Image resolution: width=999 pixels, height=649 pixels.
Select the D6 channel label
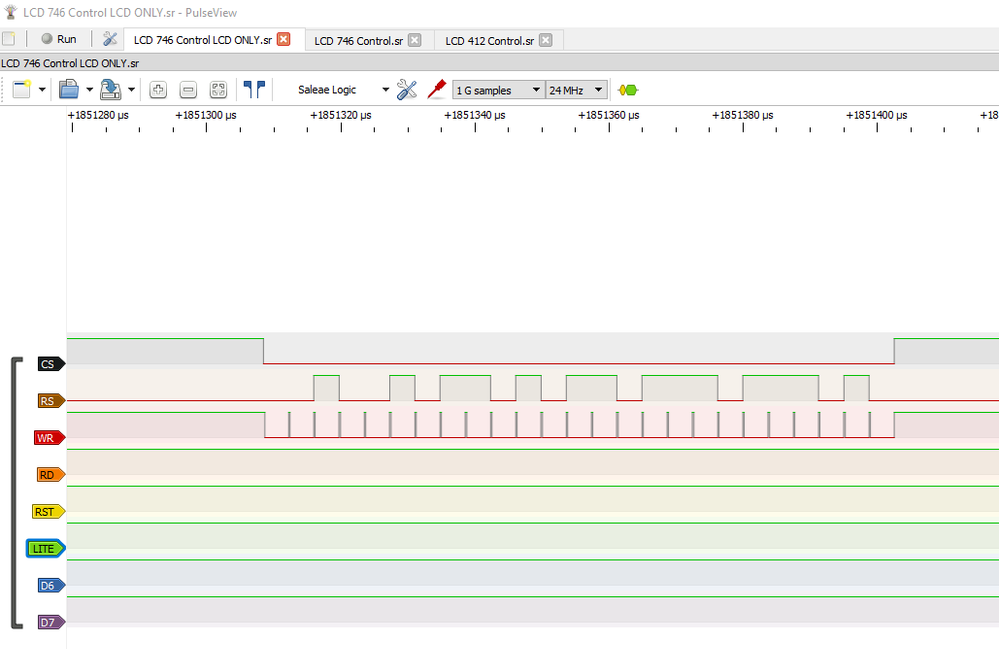[51, 585]
